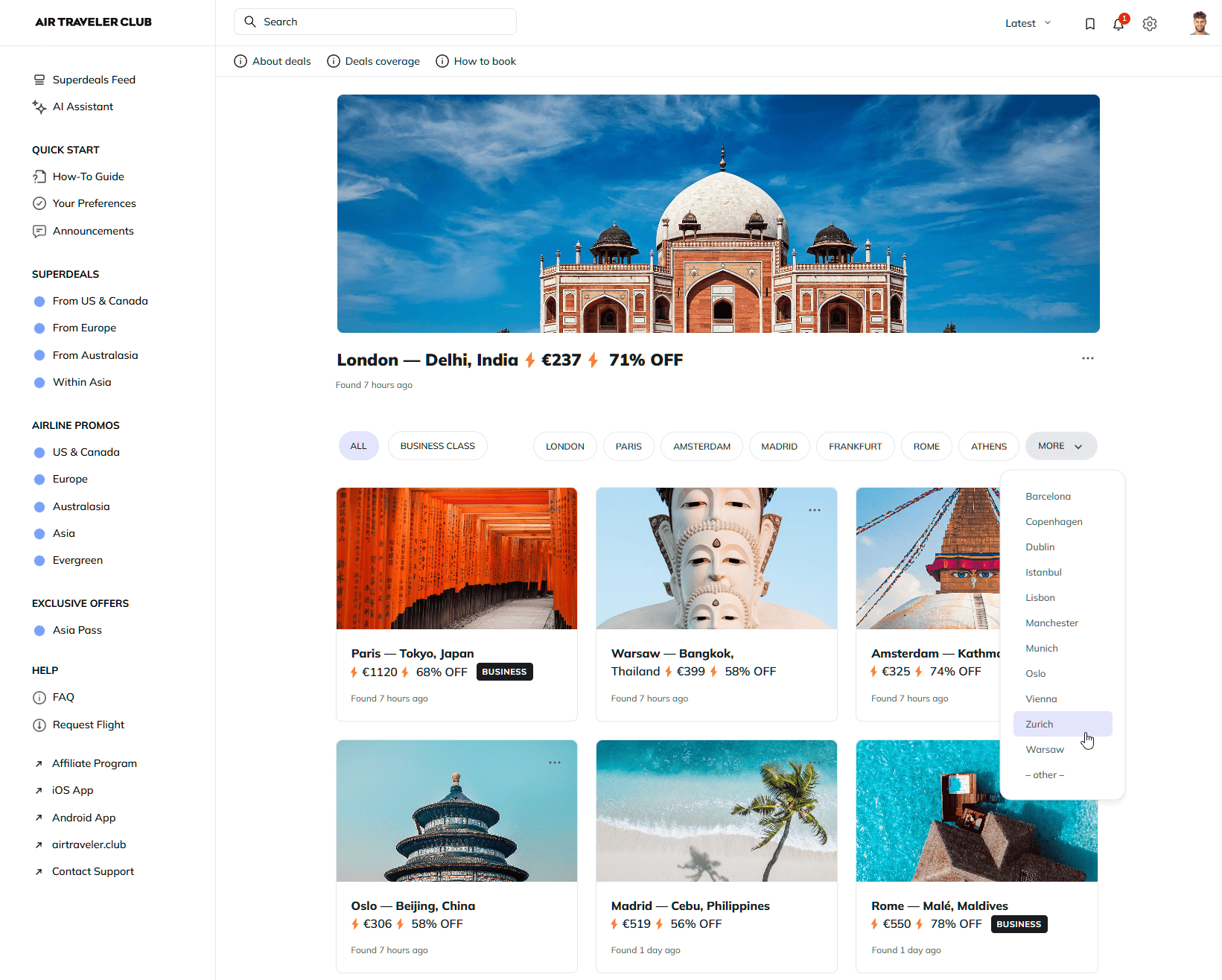Open three-dot menu on Warsaw–Bangkok card
Screen dimensions: 1222x980
point(815,510)
